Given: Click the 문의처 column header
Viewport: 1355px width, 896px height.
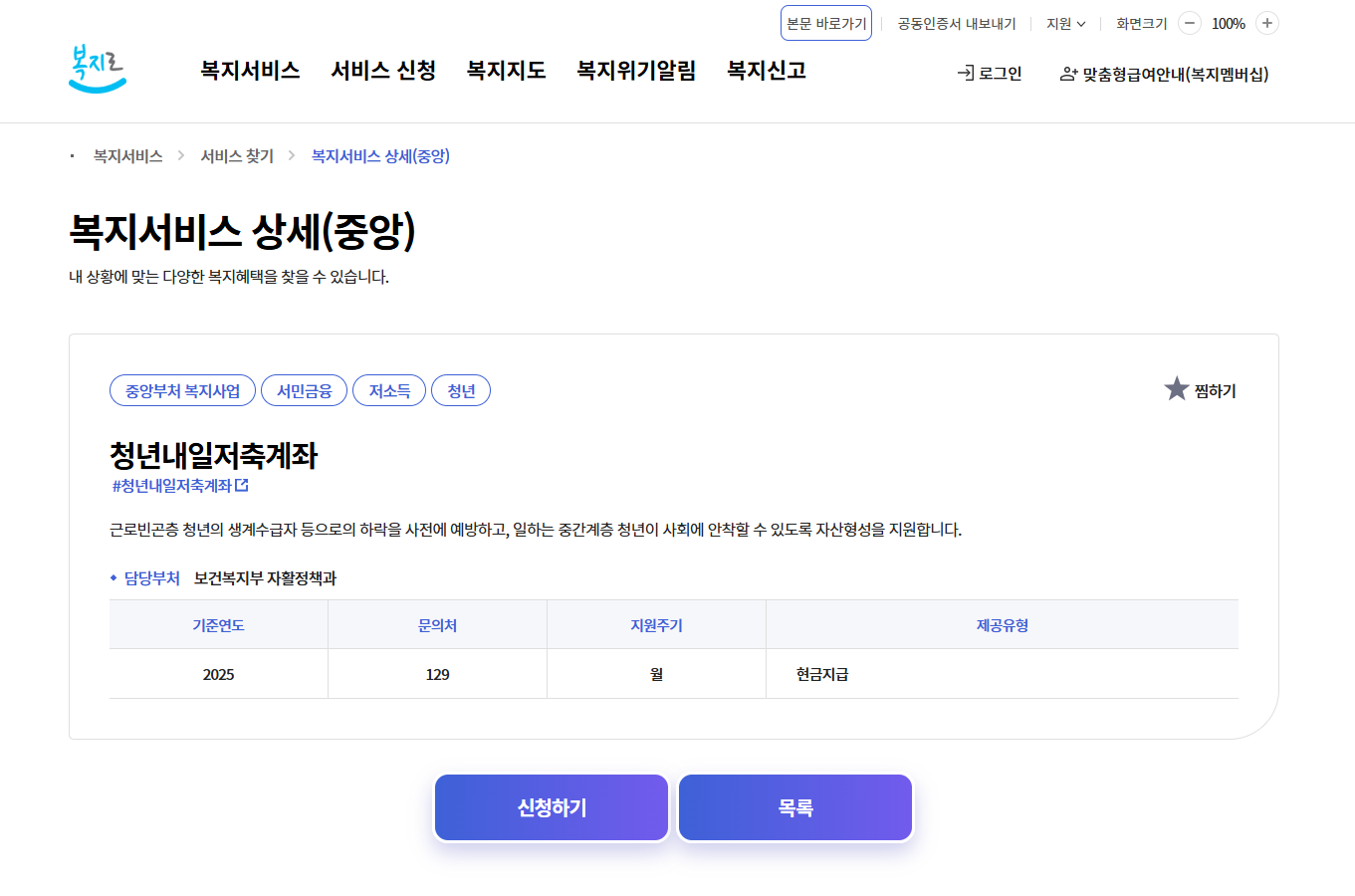Looking at the screenshot, I should click(438, 625).
